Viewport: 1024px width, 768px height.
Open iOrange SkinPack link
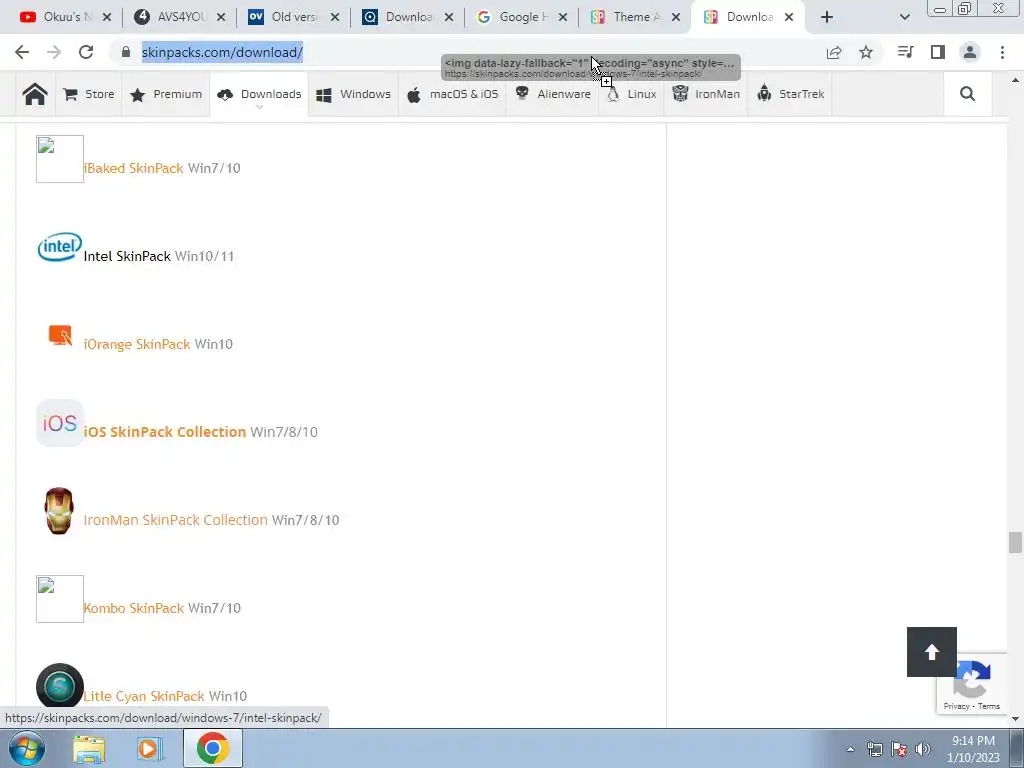pyautogui.click(x=137, y=344)
